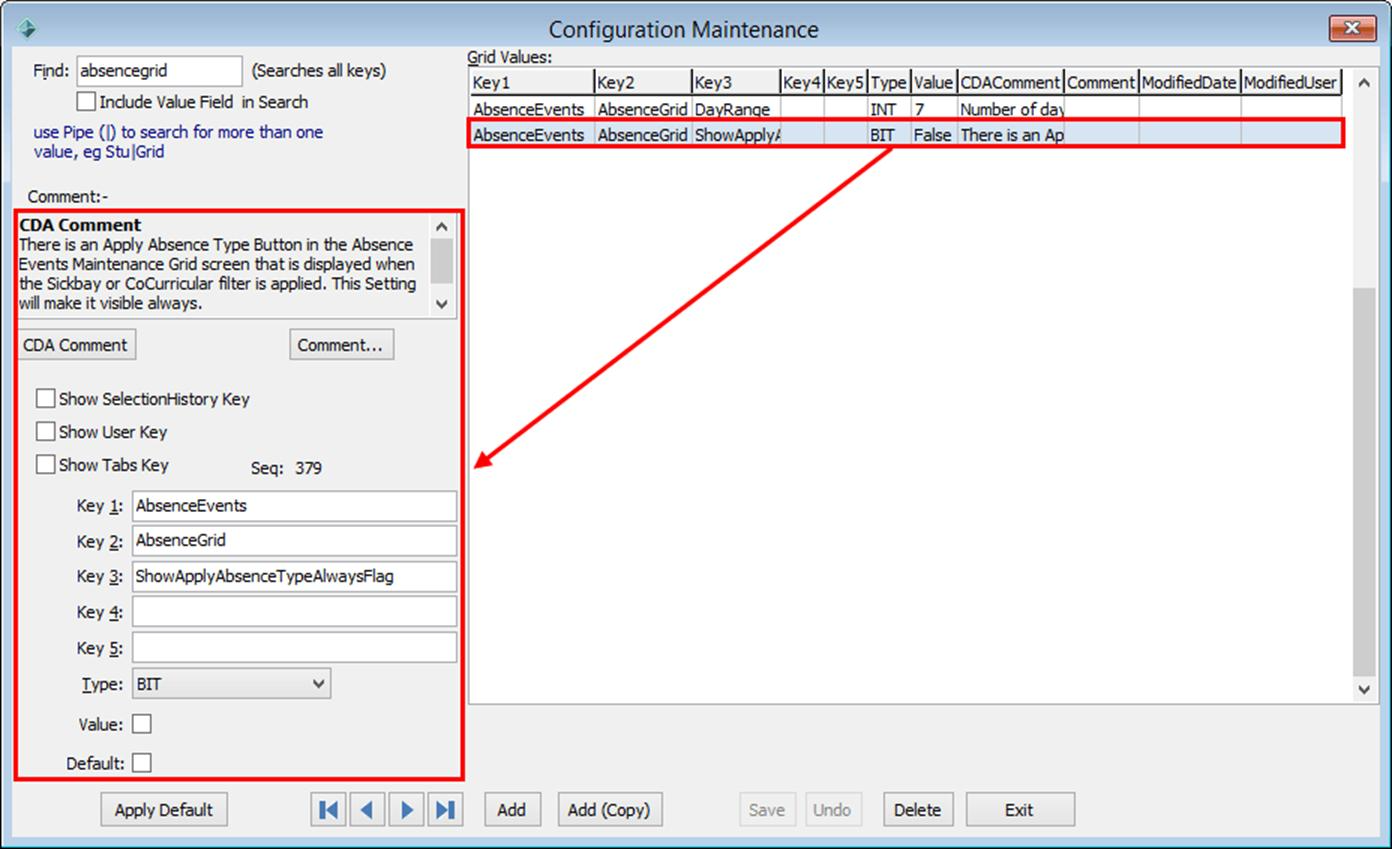Select the Key3 column header
The width and height of the screenshot is (1392, 849).
click(735, 83)
